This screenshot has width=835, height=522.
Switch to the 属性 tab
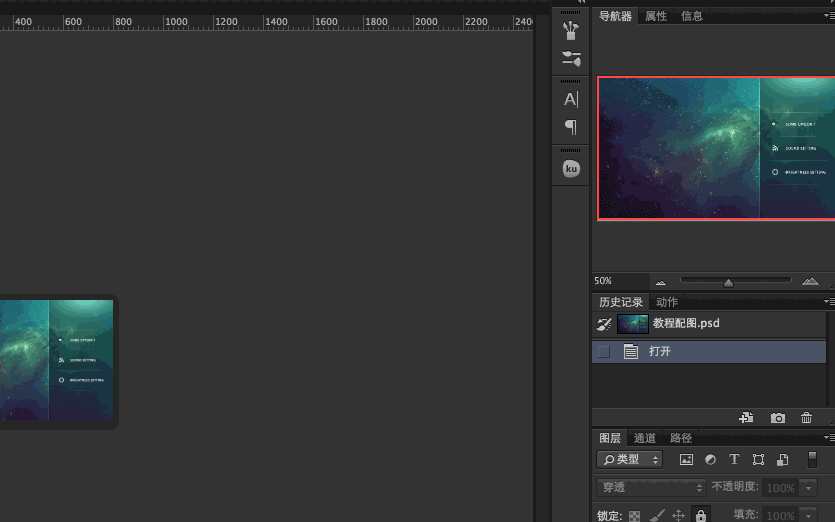pyautogui.click(x=656, y=16)
